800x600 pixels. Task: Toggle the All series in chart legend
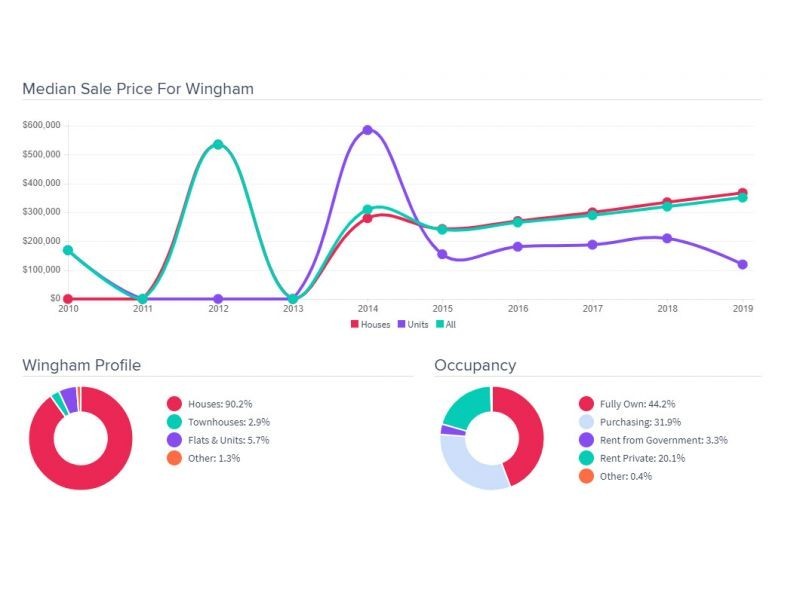tap(450, 324)
